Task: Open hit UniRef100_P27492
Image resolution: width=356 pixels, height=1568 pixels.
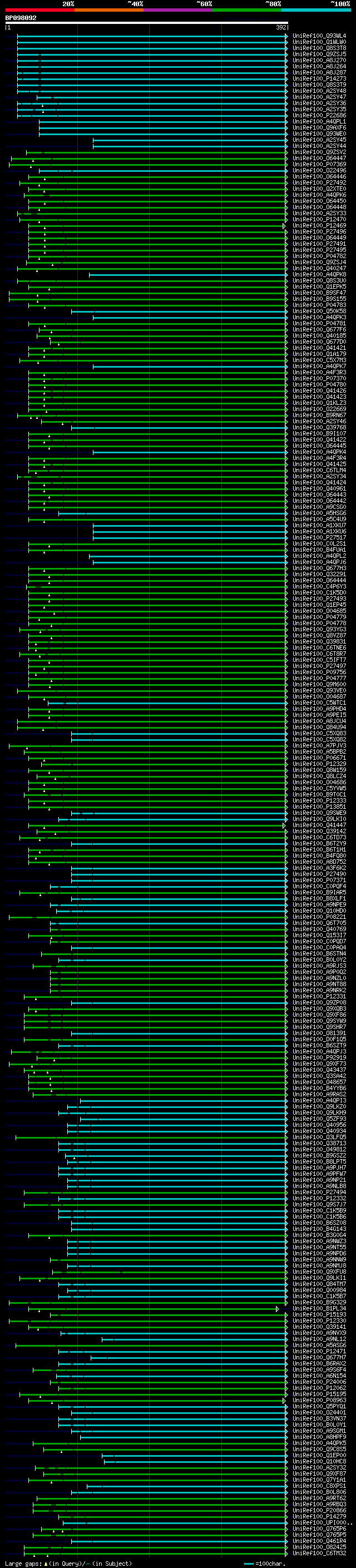Action: coord(319,182)
